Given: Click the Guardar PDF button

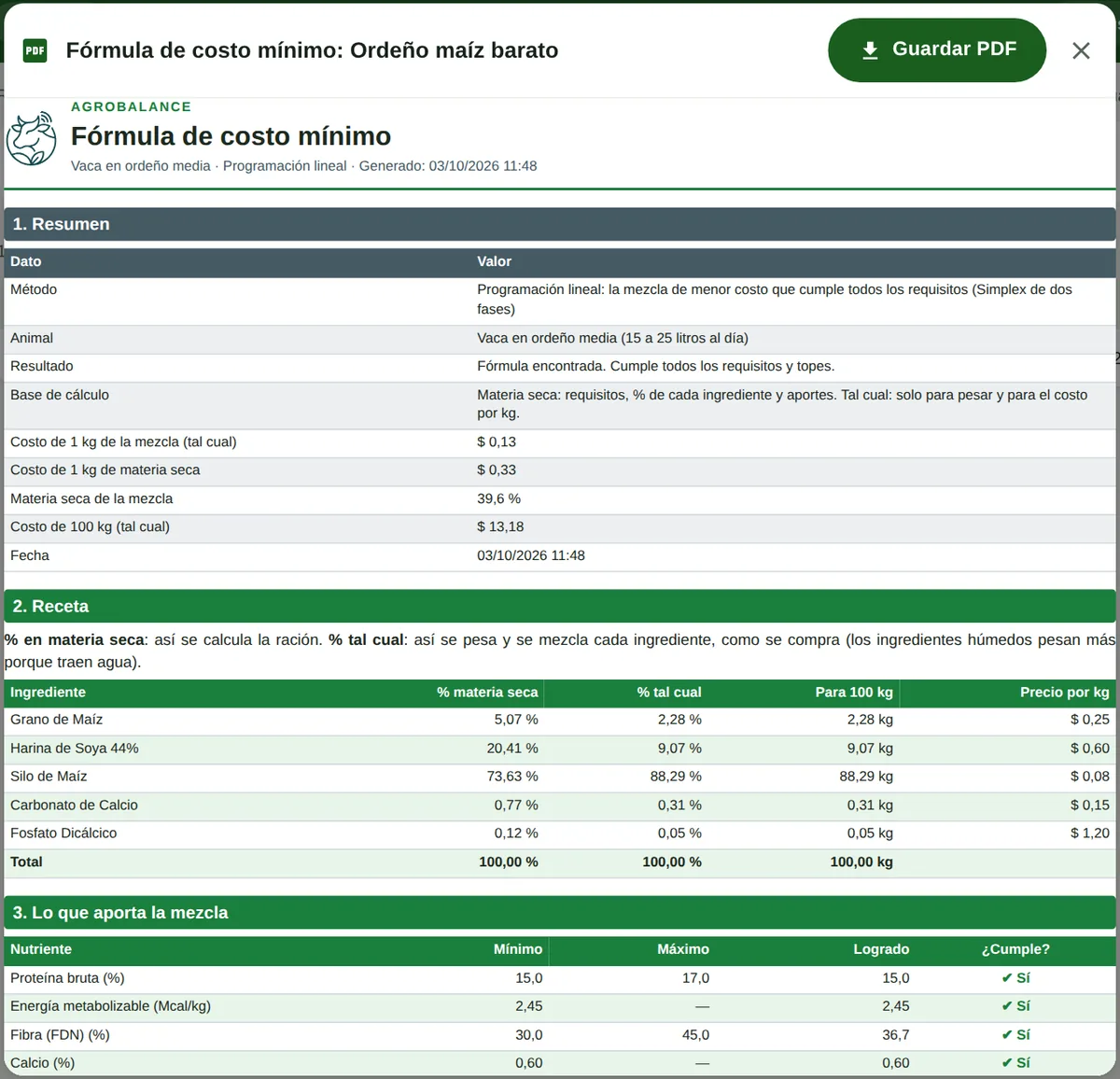Looking at the screenshot, I should point(936,50).
